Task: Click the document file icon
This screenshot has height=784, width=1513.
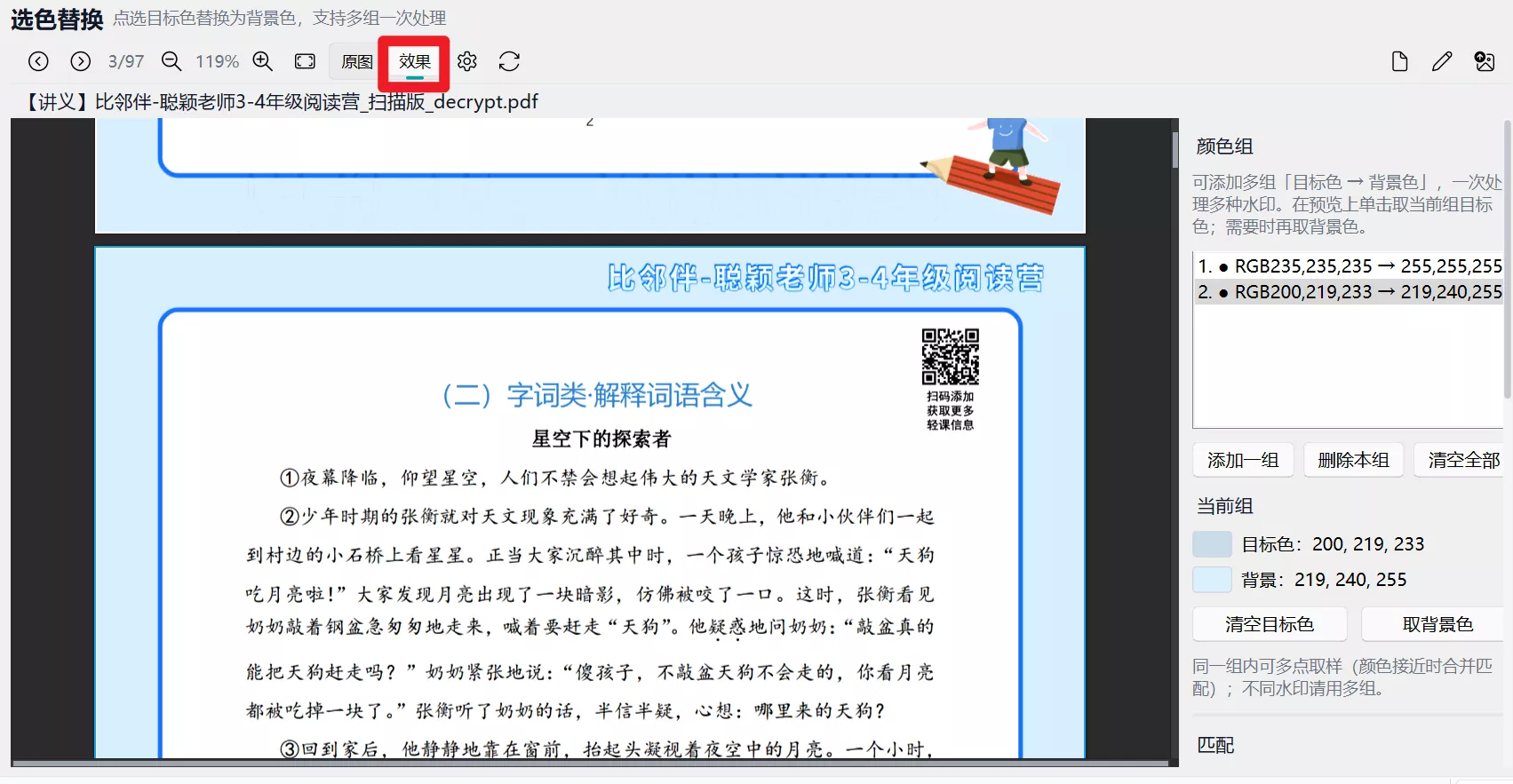Action: pos(1399,61)
